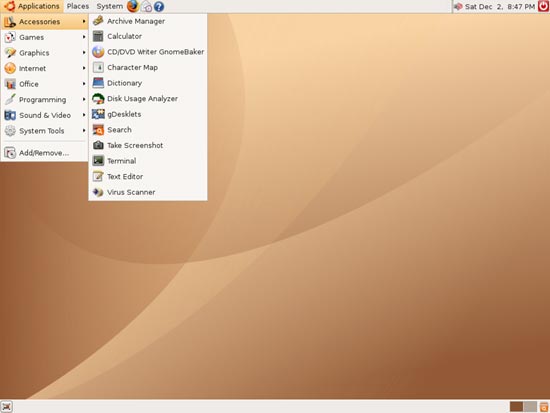Open the Help icon in top panel
This screenshot has width=550, height=413.
point(159,7)
